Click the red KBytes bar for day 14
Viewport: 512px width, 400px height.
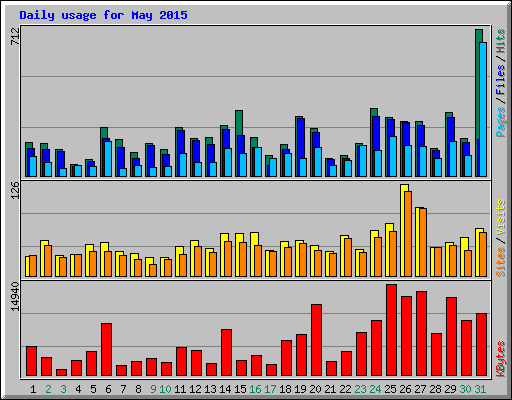pyautogui.click(x=226, y=353)
